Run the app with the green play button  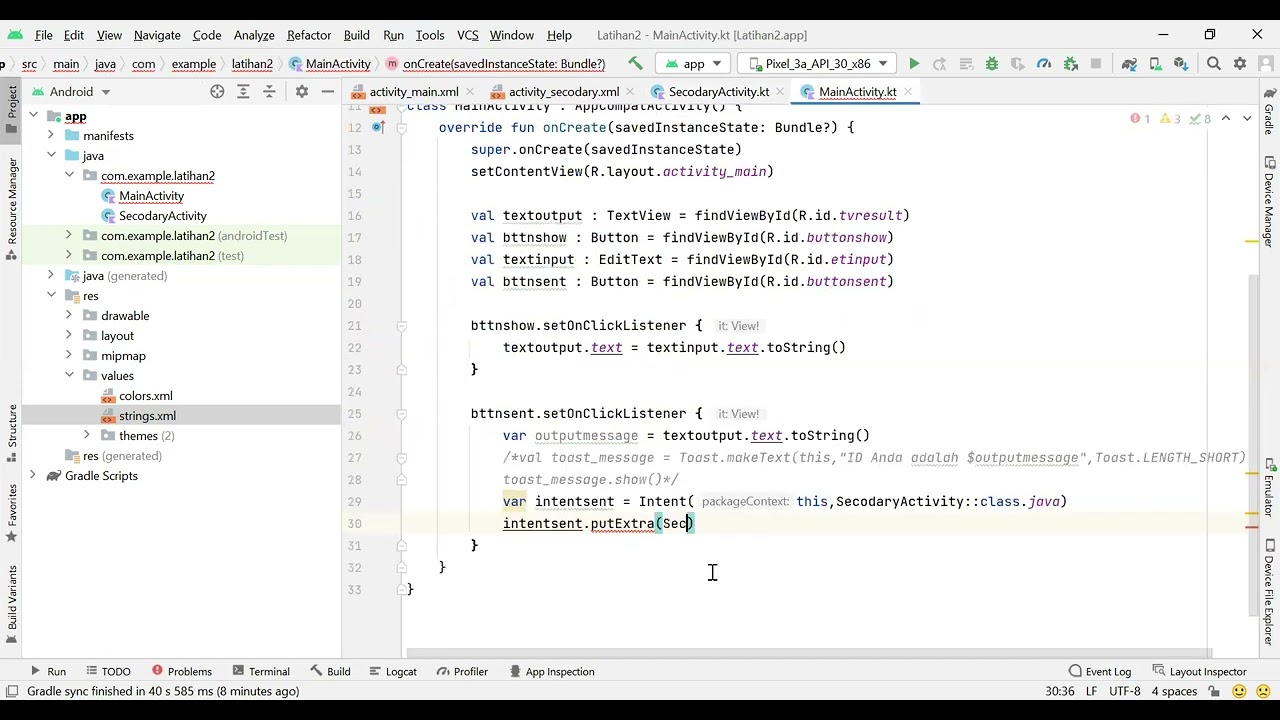tap(914, 64)
